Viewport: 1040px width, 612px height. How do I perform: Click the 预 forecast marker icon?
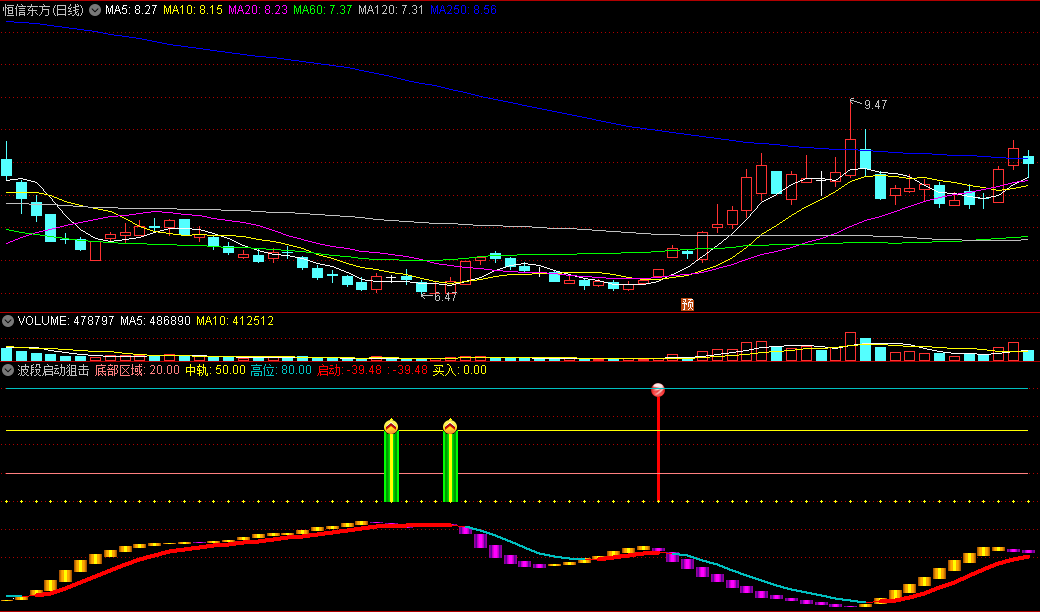tap(688, 304)
